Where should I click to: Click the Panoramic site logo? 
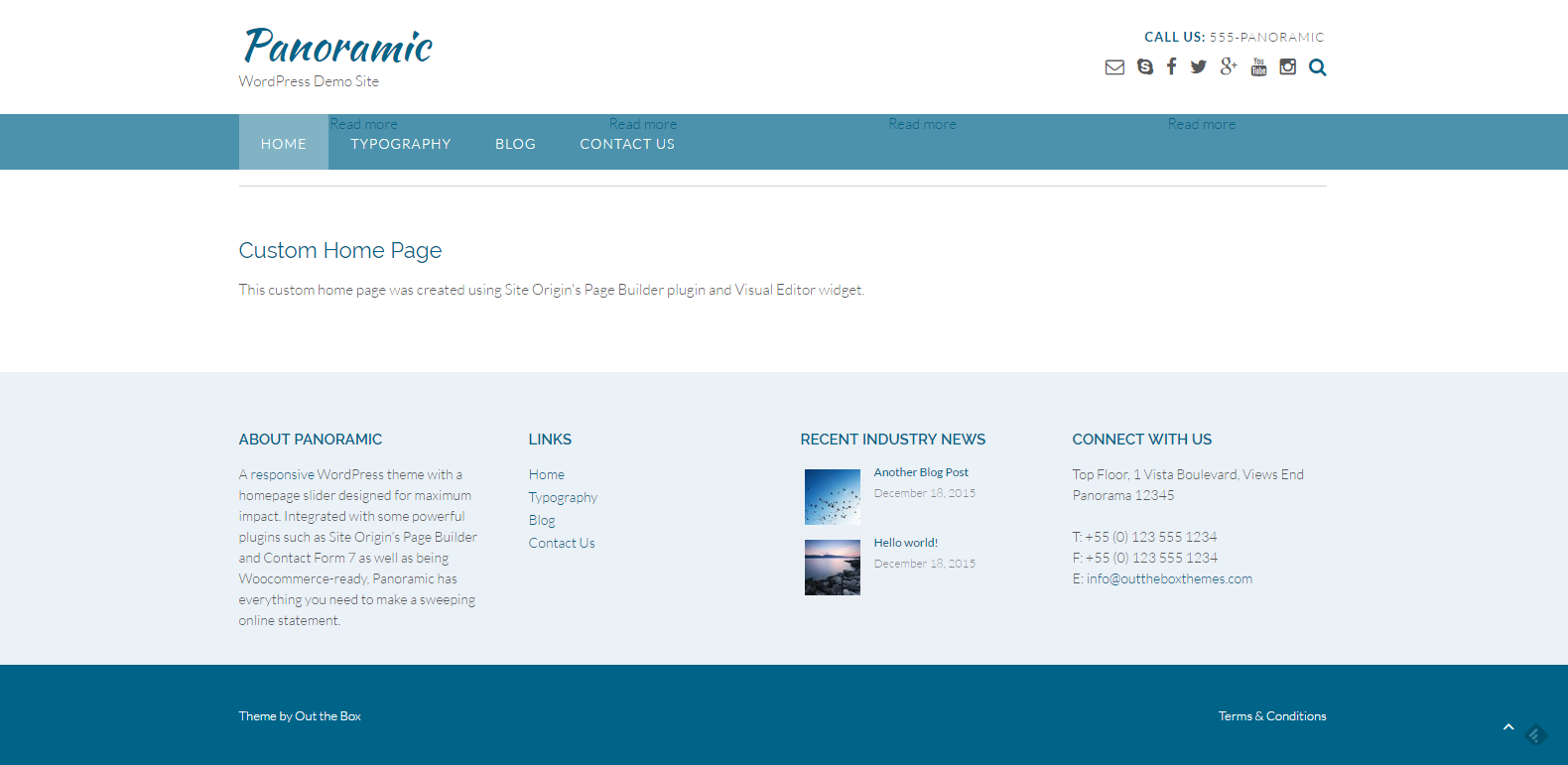[x=338, y=48]
